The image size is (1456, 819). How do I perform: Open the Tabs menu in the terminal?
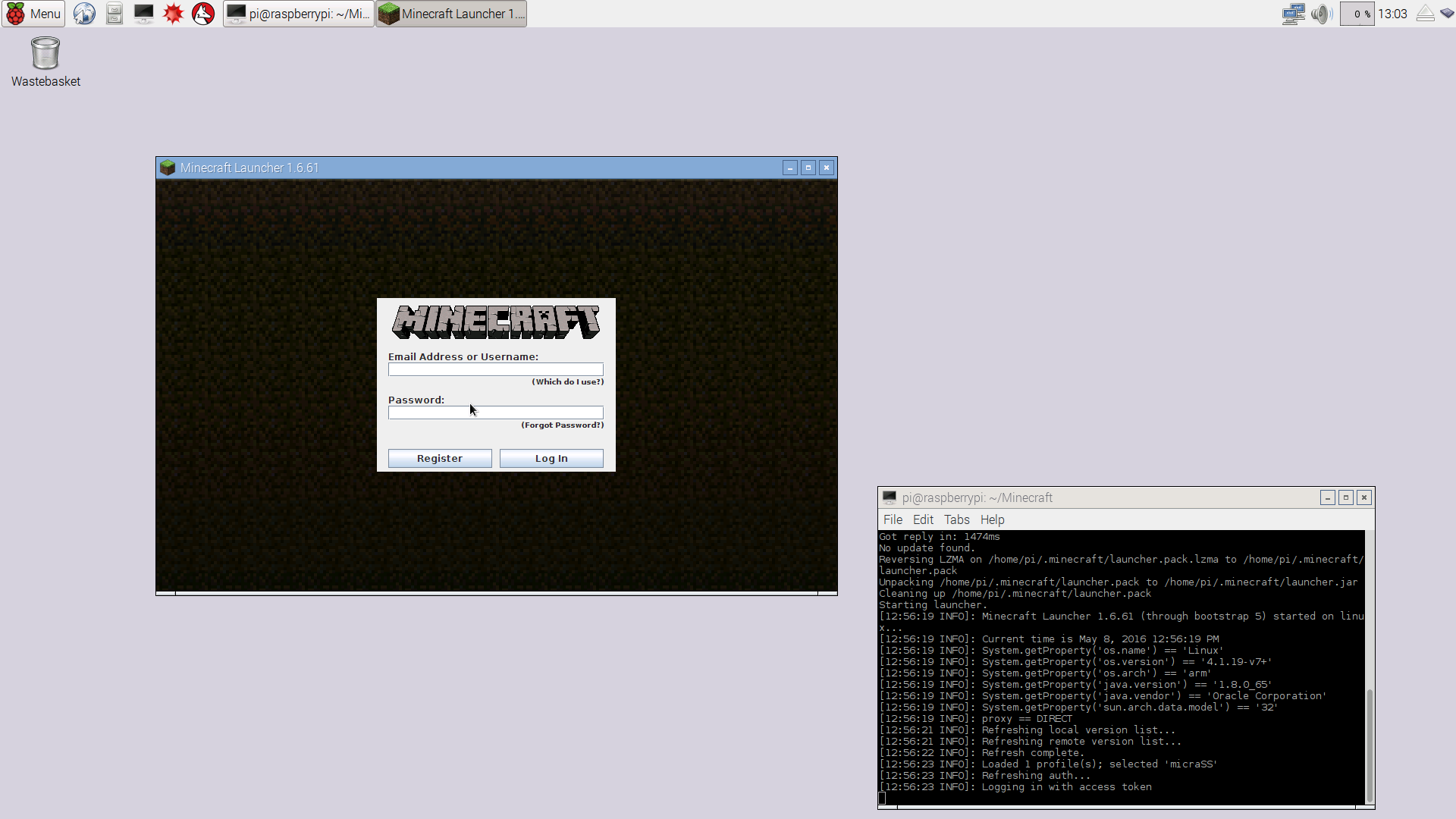(x=956, y=519)
